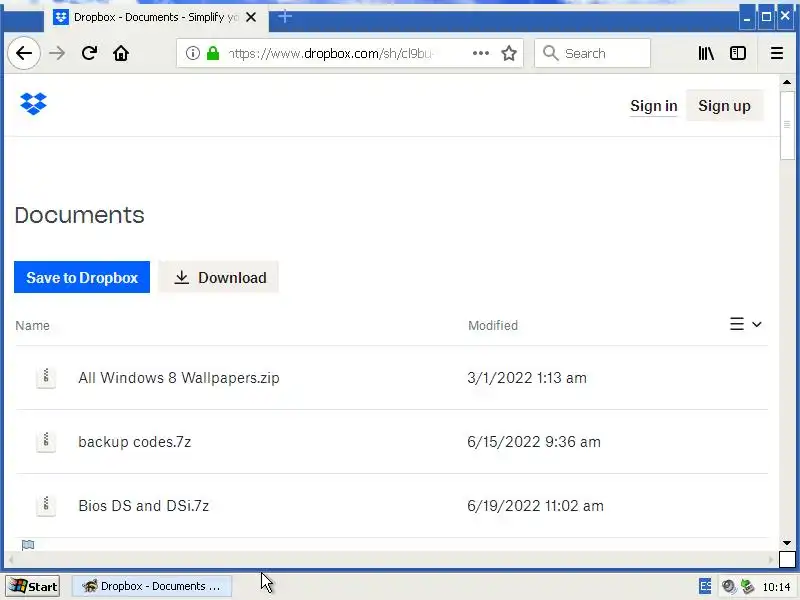The height and width of the screenshot is (600, 800).
Task: Click the magnifier icon in the search box
Action: click(x=551, y=53)
